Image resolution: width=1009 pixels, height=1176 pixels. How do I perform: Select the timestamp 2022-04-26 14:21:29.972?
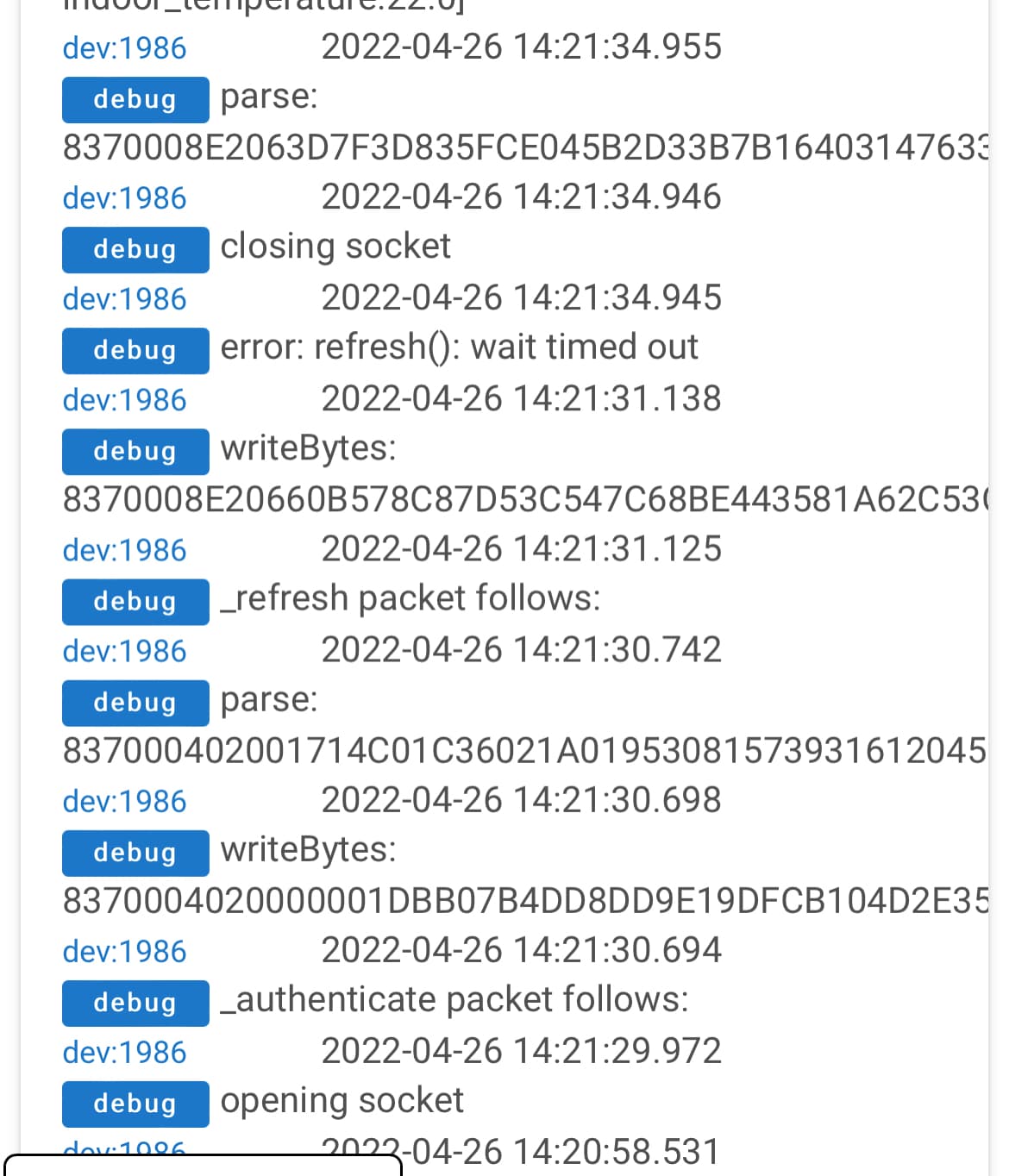click(x=521, y=1051)
